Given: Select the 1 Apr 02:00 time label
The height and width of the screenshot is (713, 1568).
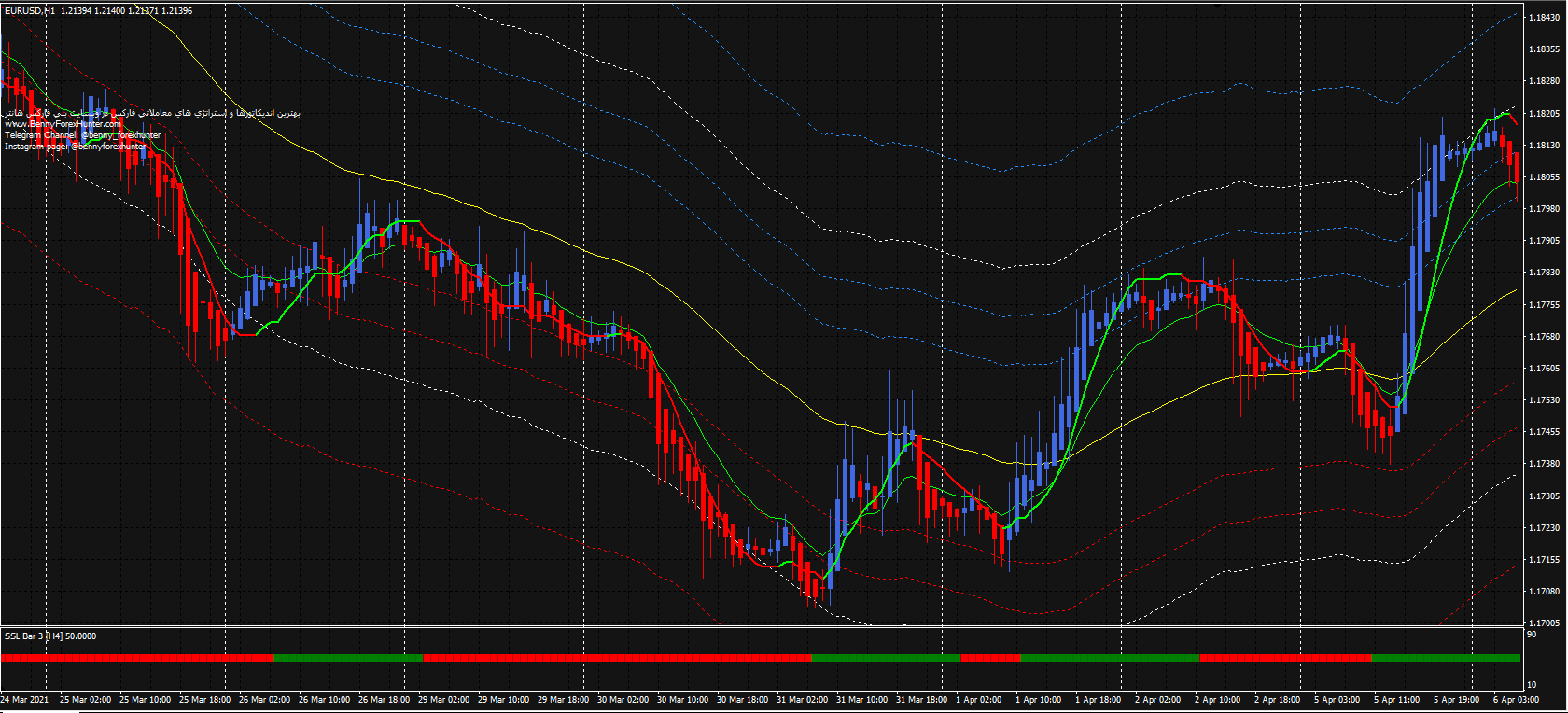Looking at the screenshot, I should [x=979, y=699].
